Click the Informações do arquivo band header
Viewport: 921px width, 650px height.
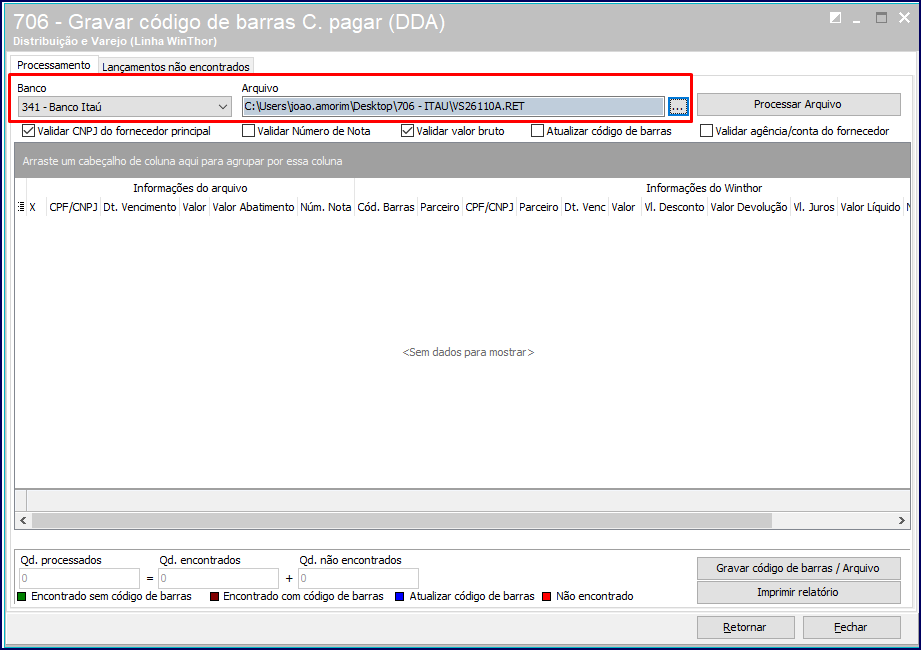pos(190,188)
